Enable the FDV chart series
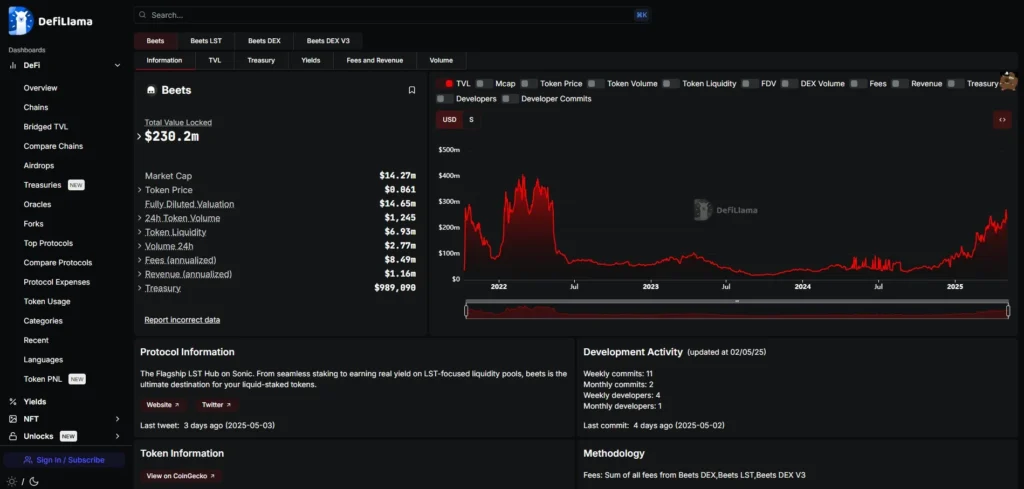Viewport: 1024px width, 489px height. coord(750,84)
